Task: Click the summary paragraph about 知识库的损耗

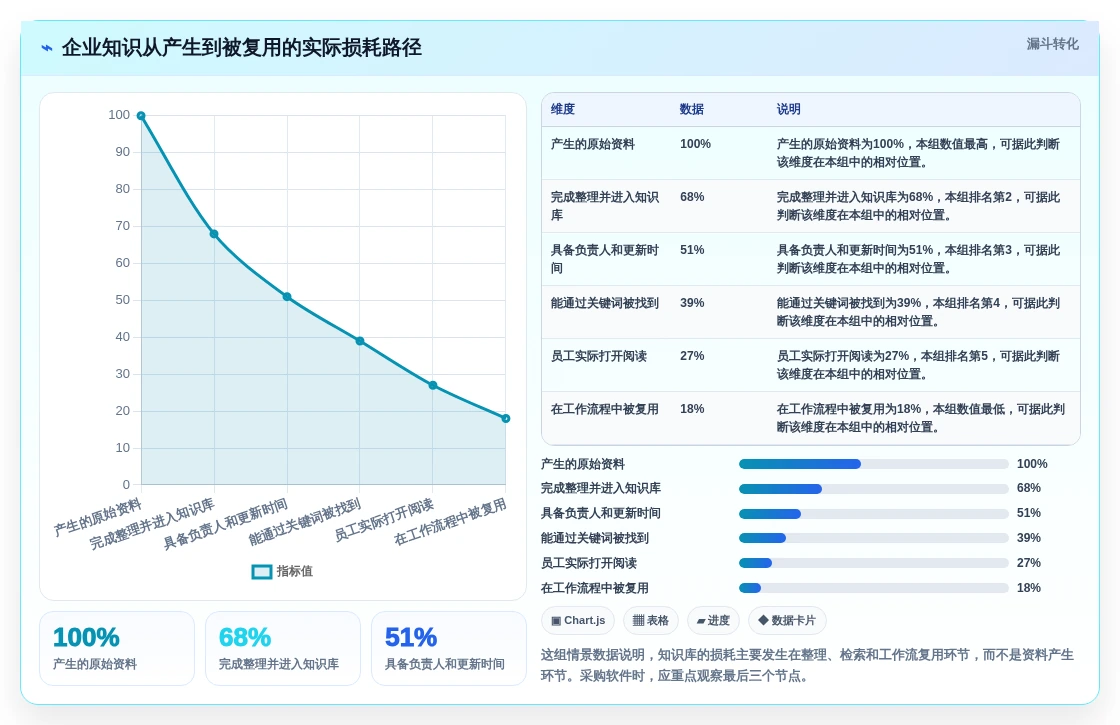Action: [x=807, y=665]
